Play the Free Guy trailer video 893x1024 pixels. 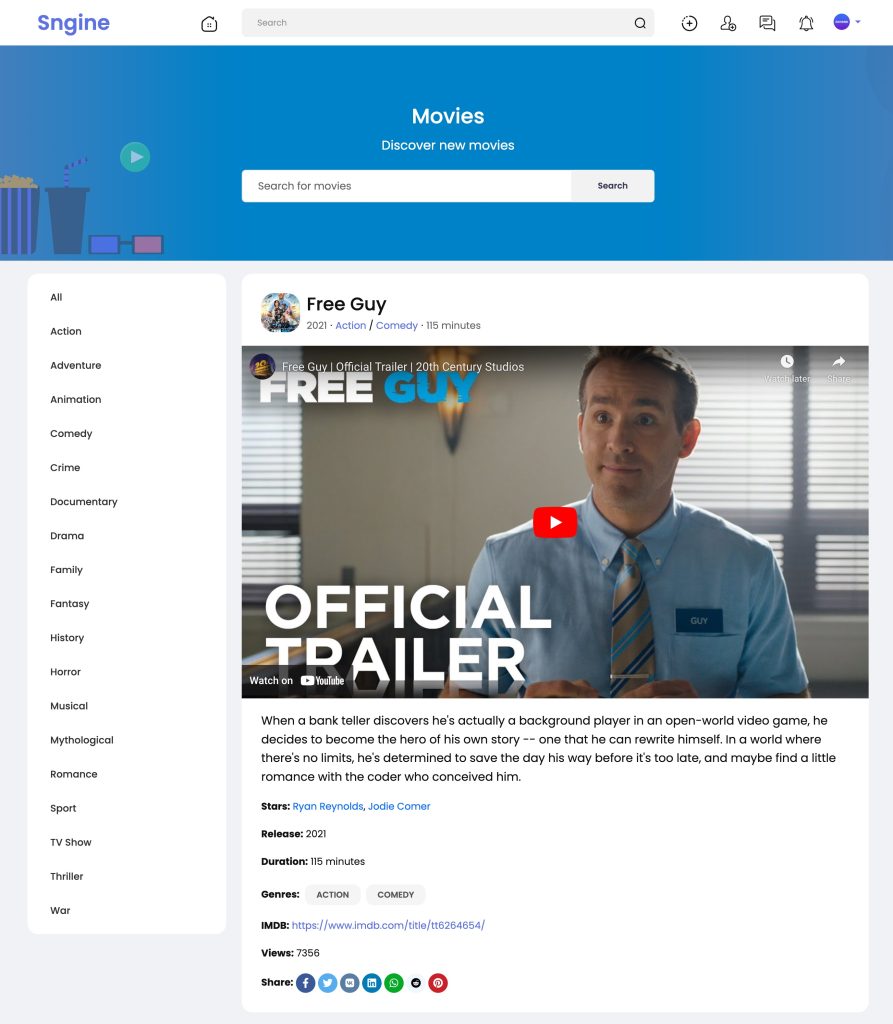[555, 522]
